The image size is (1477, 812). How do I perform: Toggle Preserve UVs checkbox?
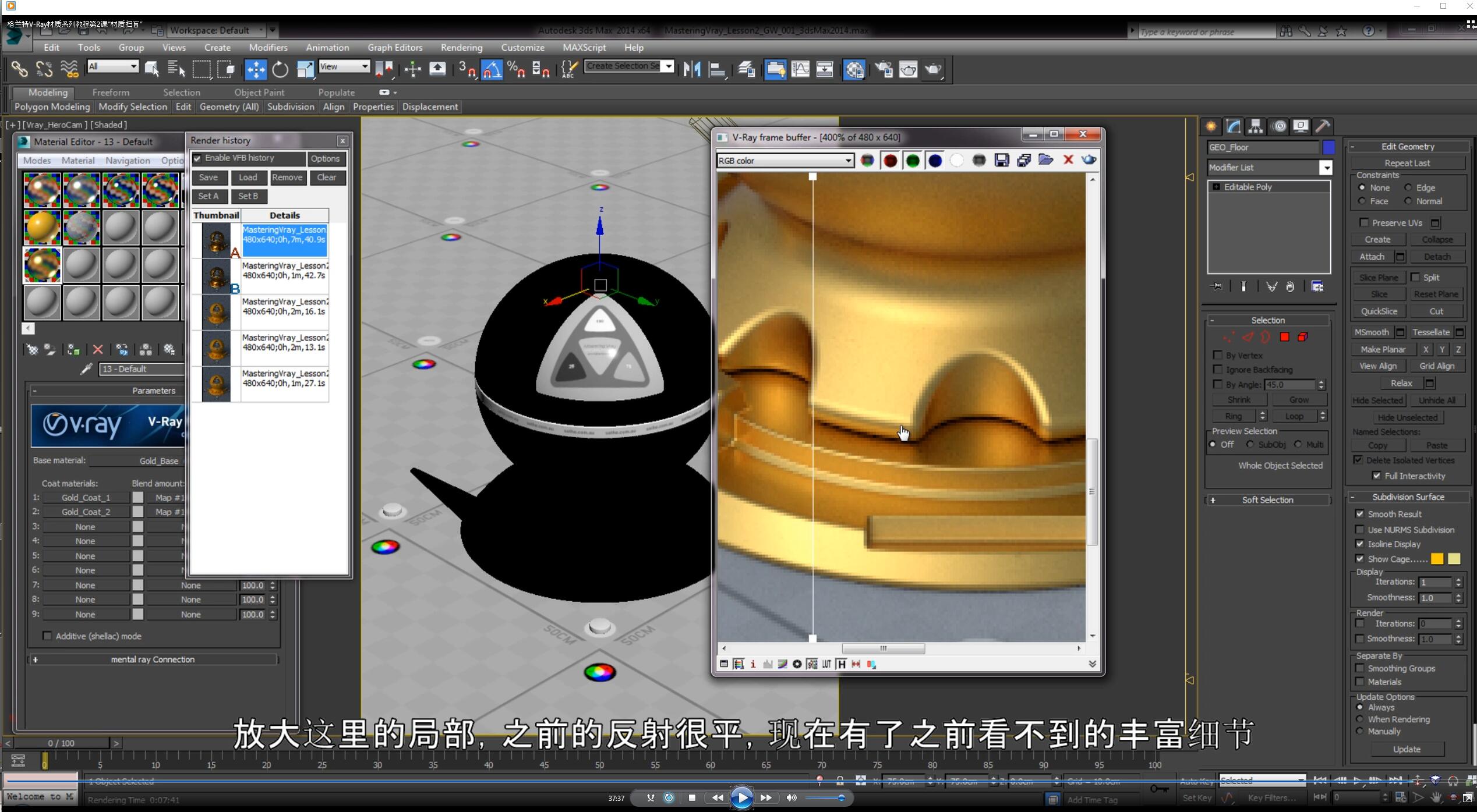point(1363,222)
